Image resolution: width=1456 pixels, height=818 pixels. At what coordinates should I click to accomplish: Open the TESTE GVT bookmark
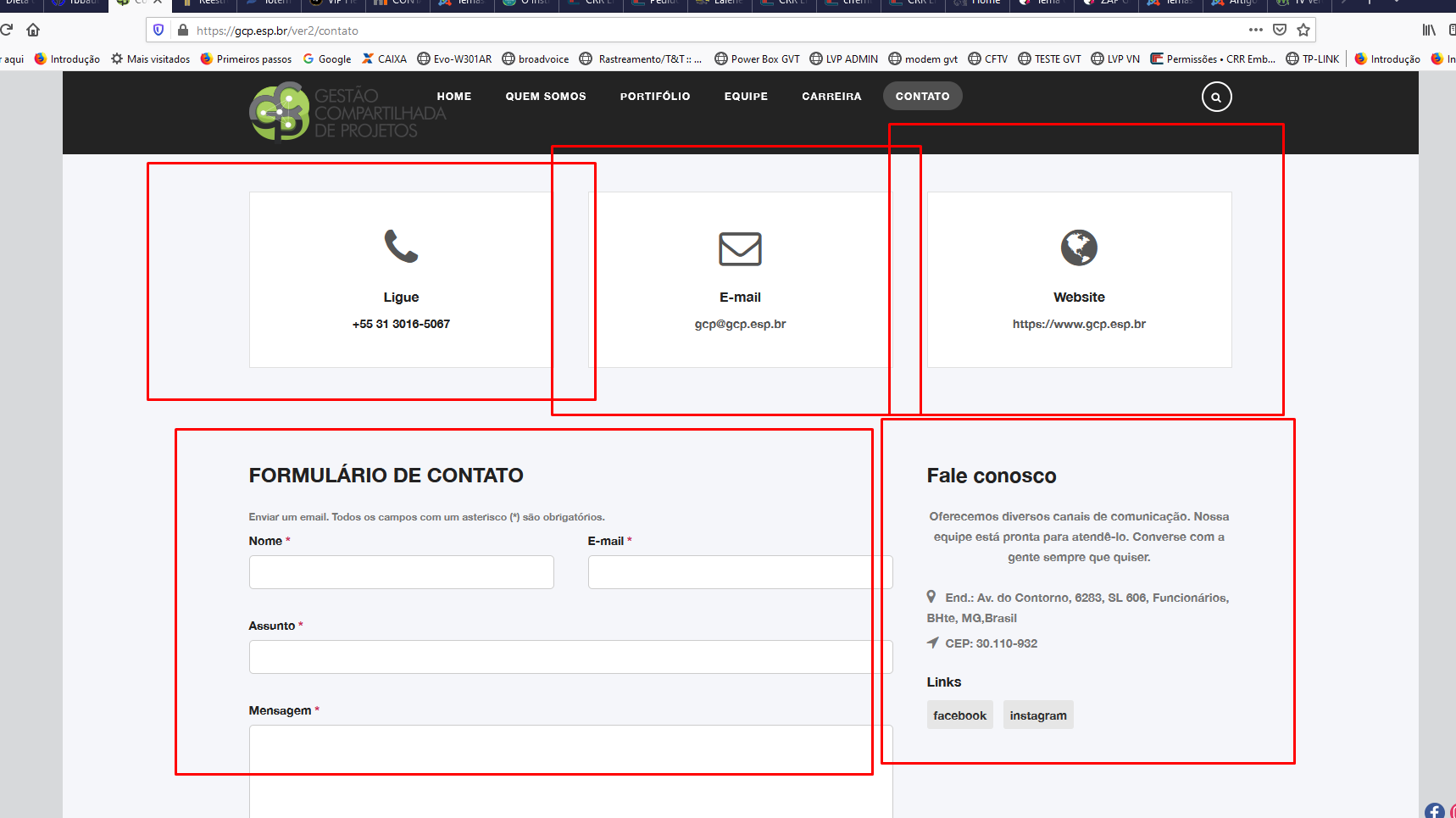tap(1049, 59)
